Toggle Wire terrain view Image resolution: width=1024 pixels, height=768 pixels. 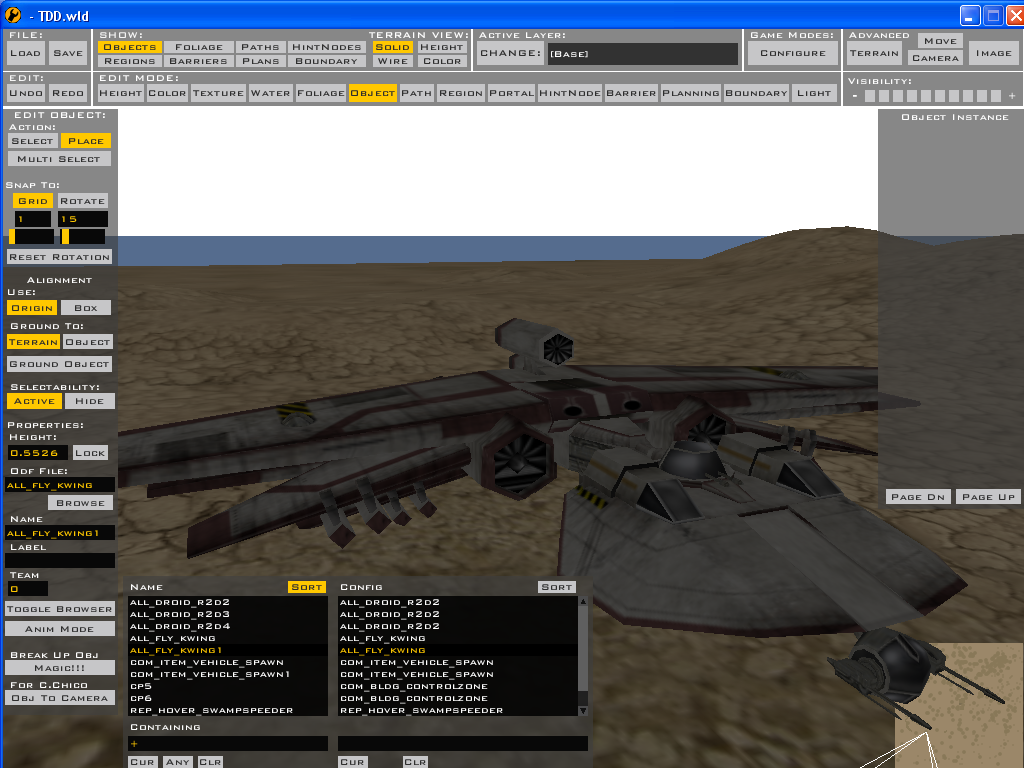click(x=392, y=60)
